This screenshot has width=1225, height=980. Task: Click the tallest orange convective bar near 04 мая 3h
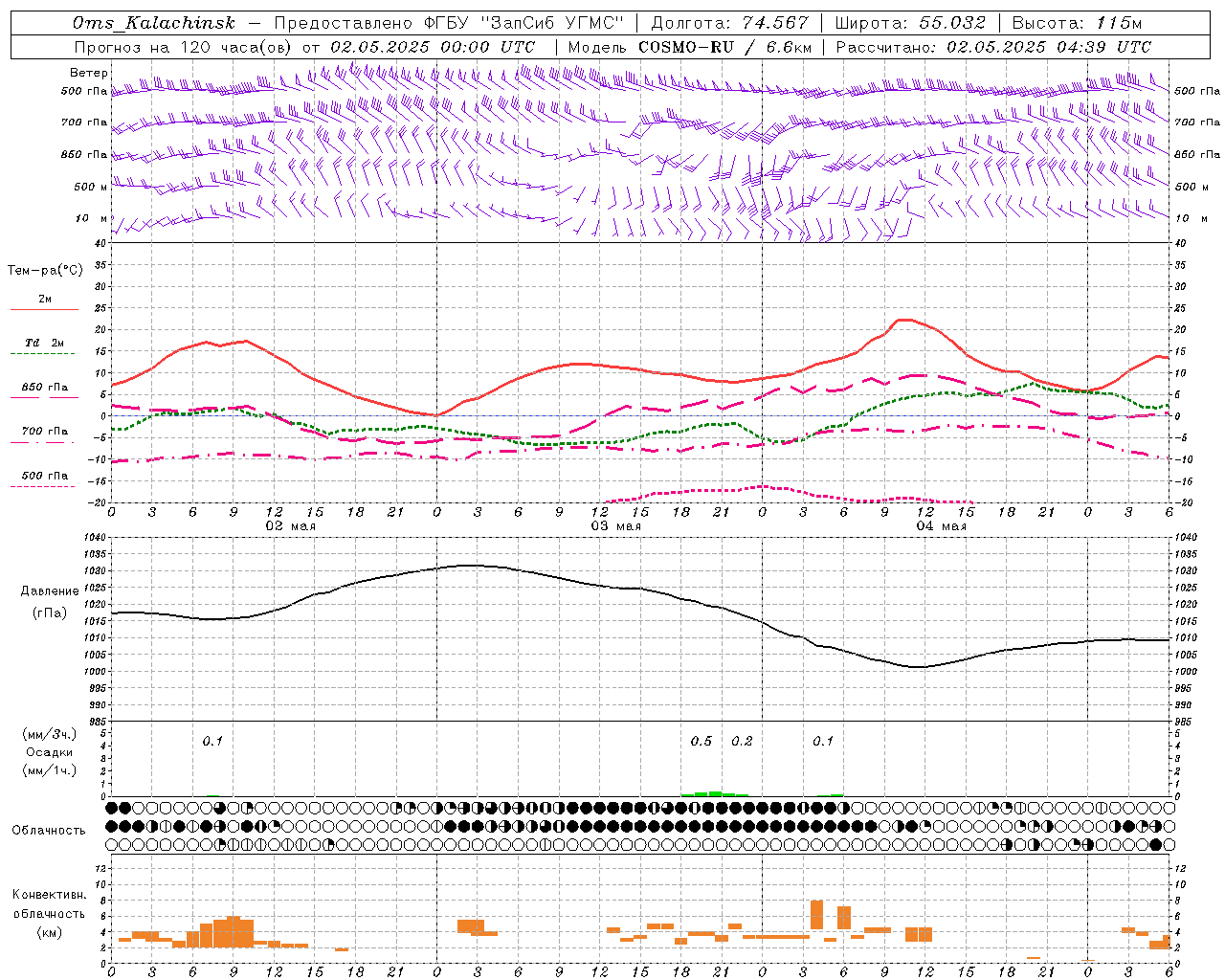(x=816, y=914)
